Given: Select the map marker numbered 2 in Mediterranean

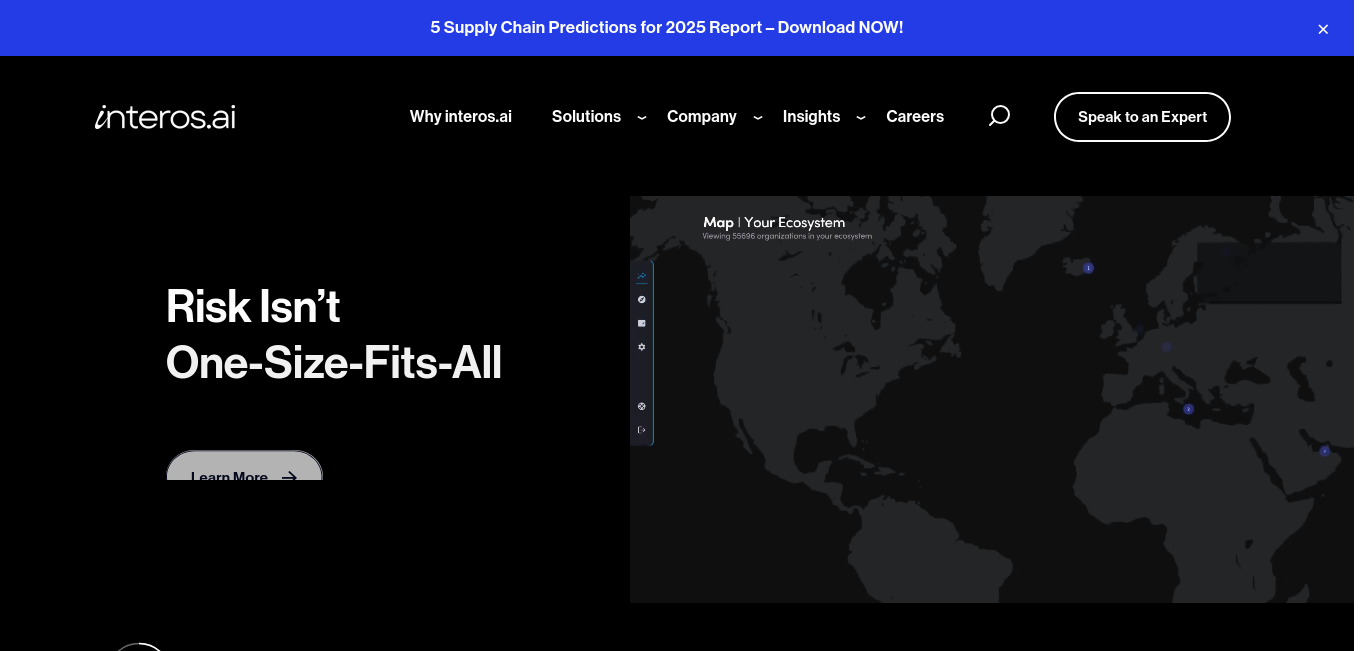Looking at the screenshot, I should pos(1189,409).
